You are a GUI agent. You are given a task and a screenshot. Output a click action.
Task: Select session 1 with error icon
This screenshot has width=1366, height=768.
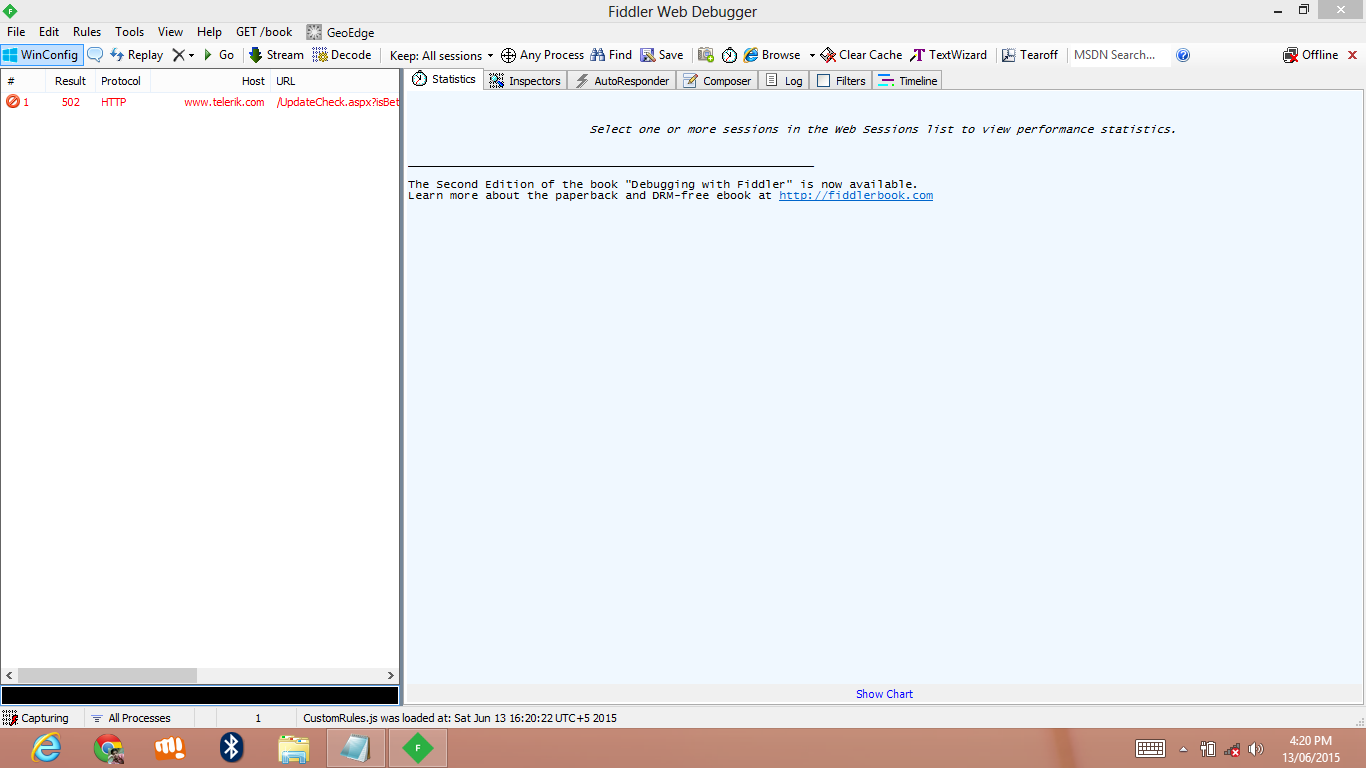click(x=14, y=102)
